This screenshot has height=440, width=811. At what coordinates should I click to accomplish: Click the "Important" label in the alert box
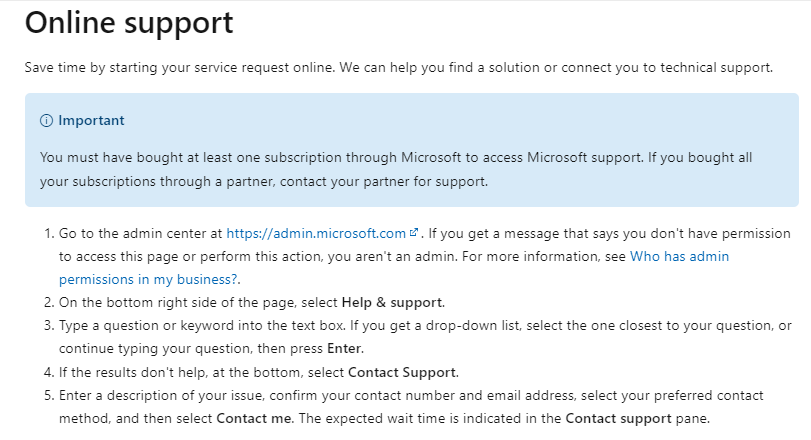(91, 121)
